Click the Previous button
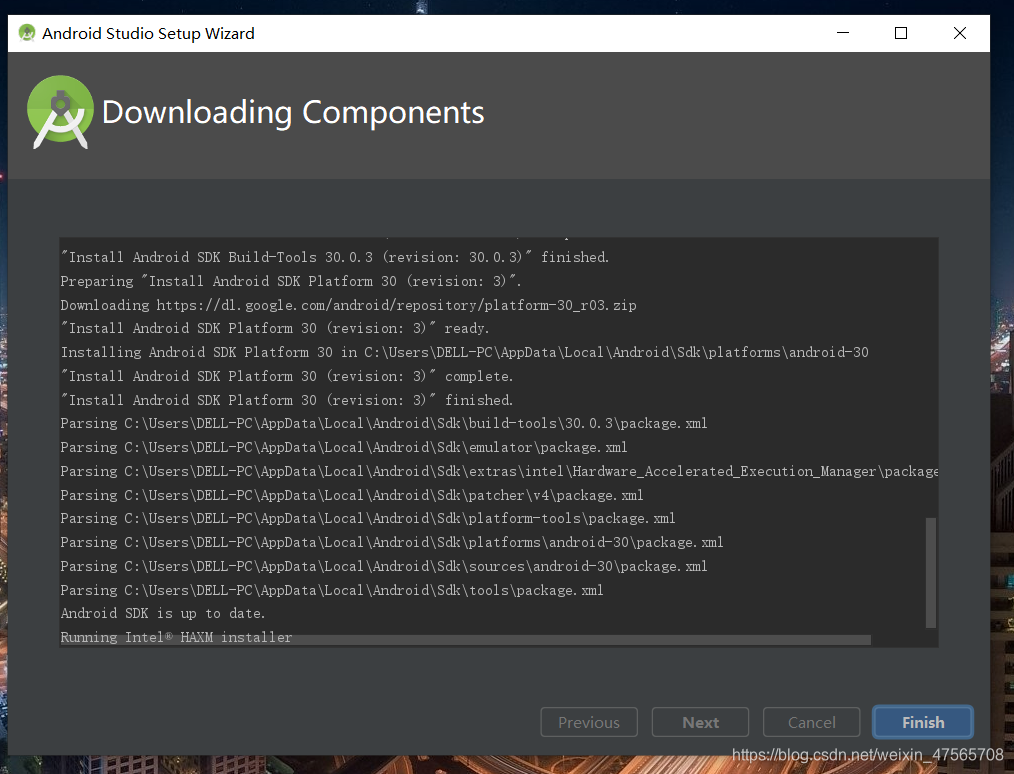Image resolution: width=1014 pixels, height=774 pixels. click(x=589, y=722)
